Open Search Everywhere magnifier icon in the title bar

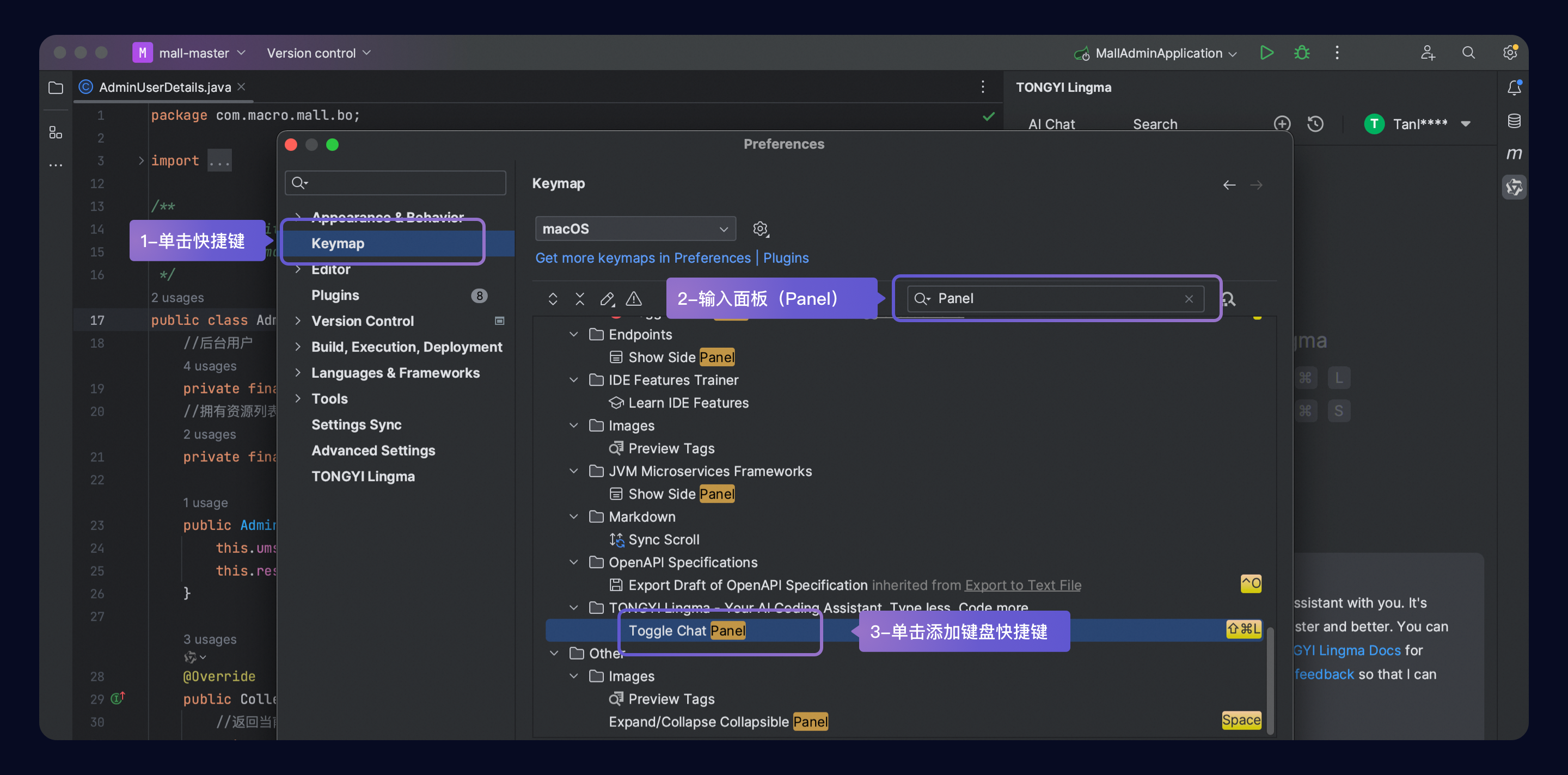tap(1468, 53)
